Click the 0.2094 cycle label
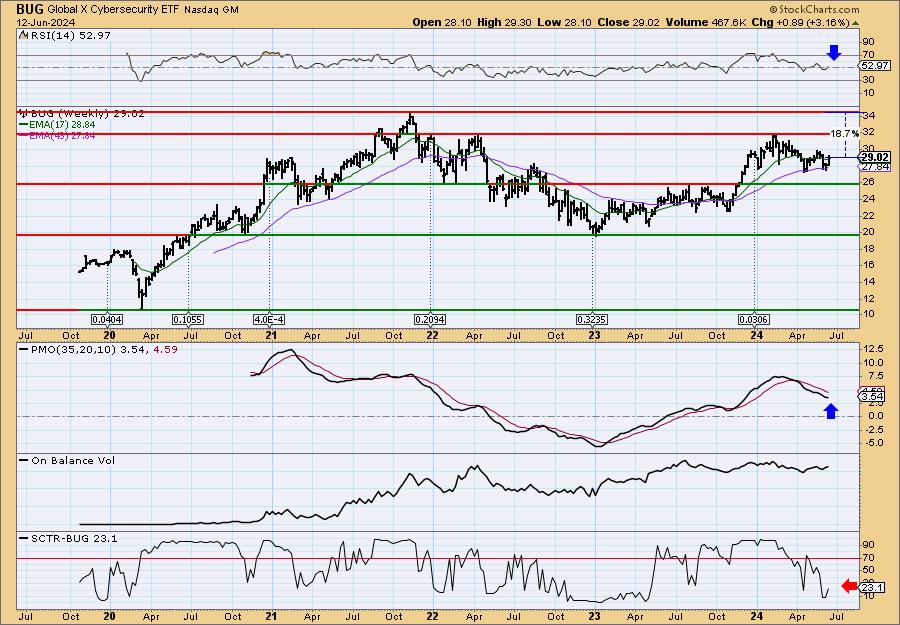 [430, 319]
